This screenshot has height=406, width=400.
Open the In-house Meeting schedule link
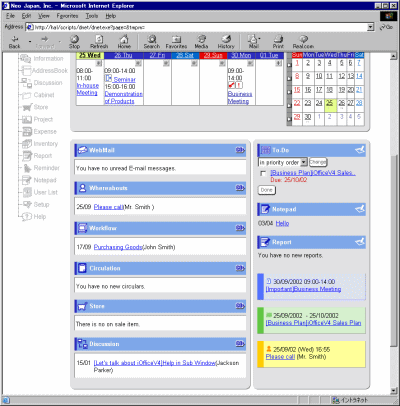click(x=87, y=89)
